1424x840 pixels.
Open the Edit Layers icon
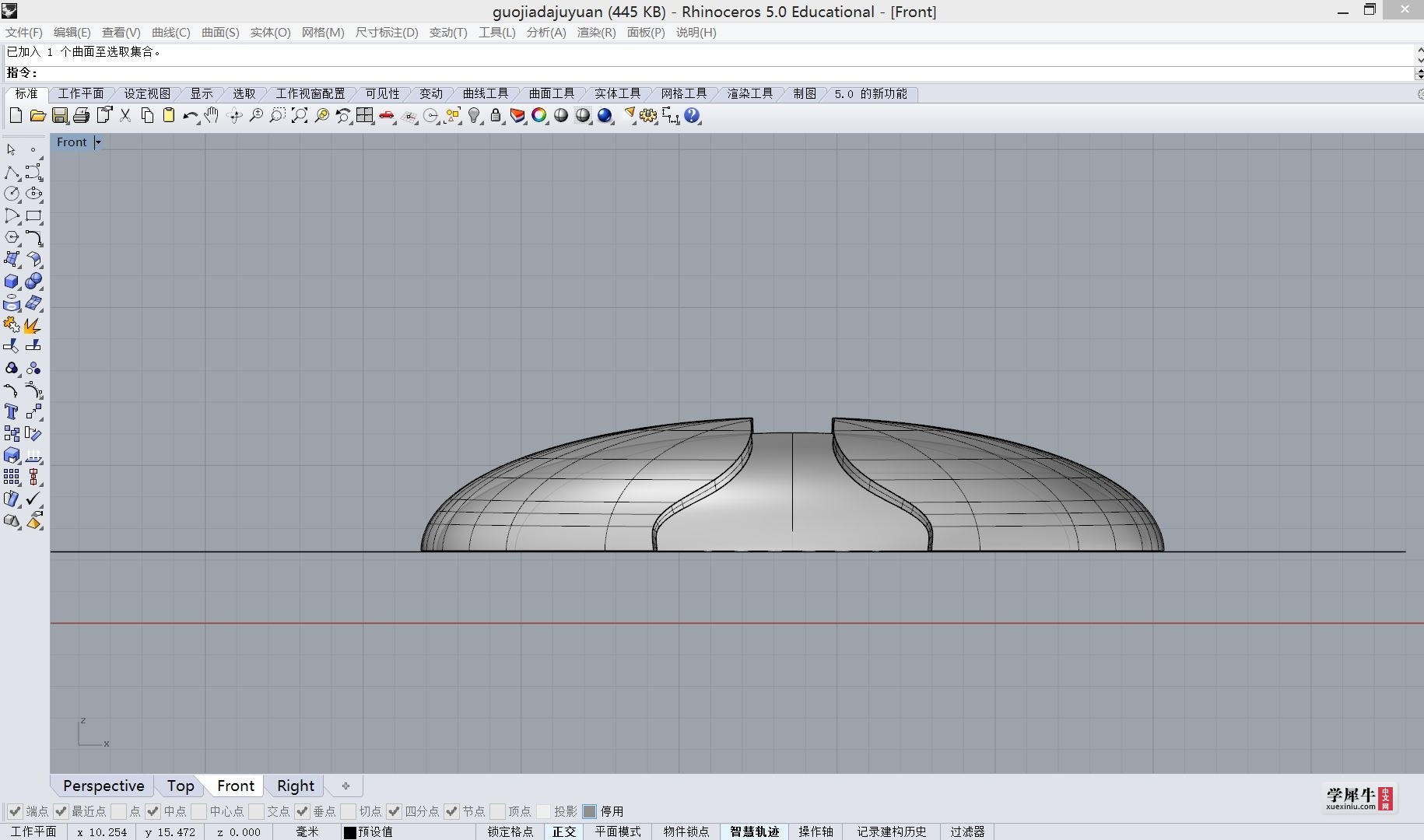[517, 116]
